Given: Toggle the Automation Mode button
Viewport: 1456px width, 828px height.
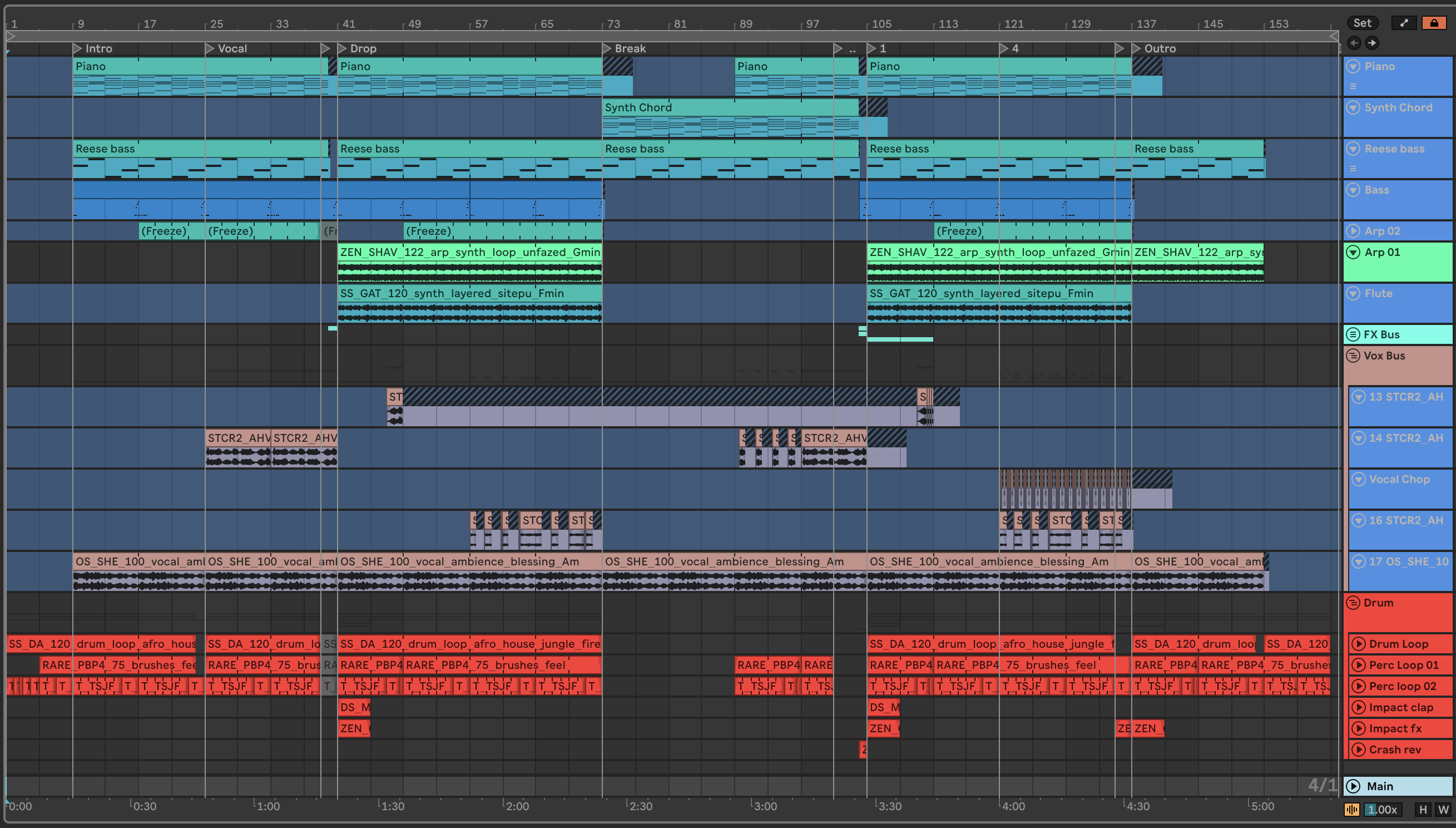Looking at the screenshot, I should 1404,23.
